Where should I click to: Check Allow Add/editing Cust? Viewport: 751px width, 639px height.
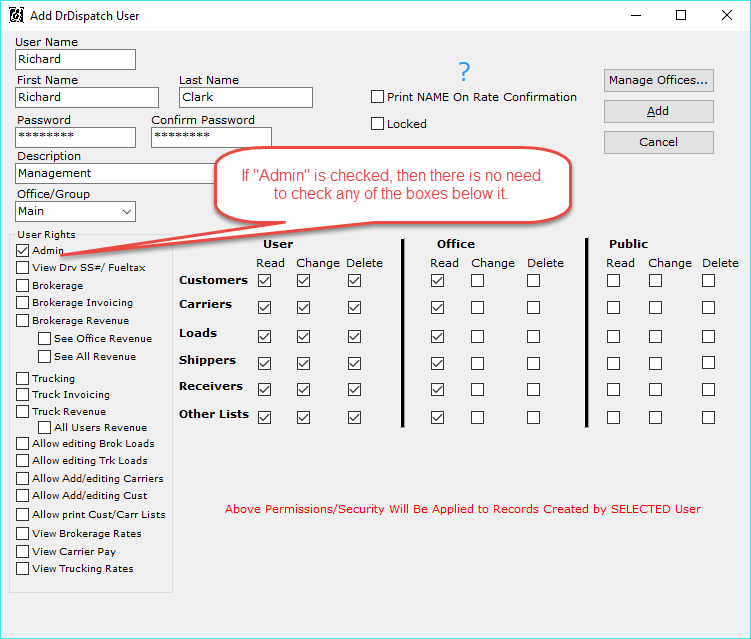pyautogui.click(x=23, y=495)
